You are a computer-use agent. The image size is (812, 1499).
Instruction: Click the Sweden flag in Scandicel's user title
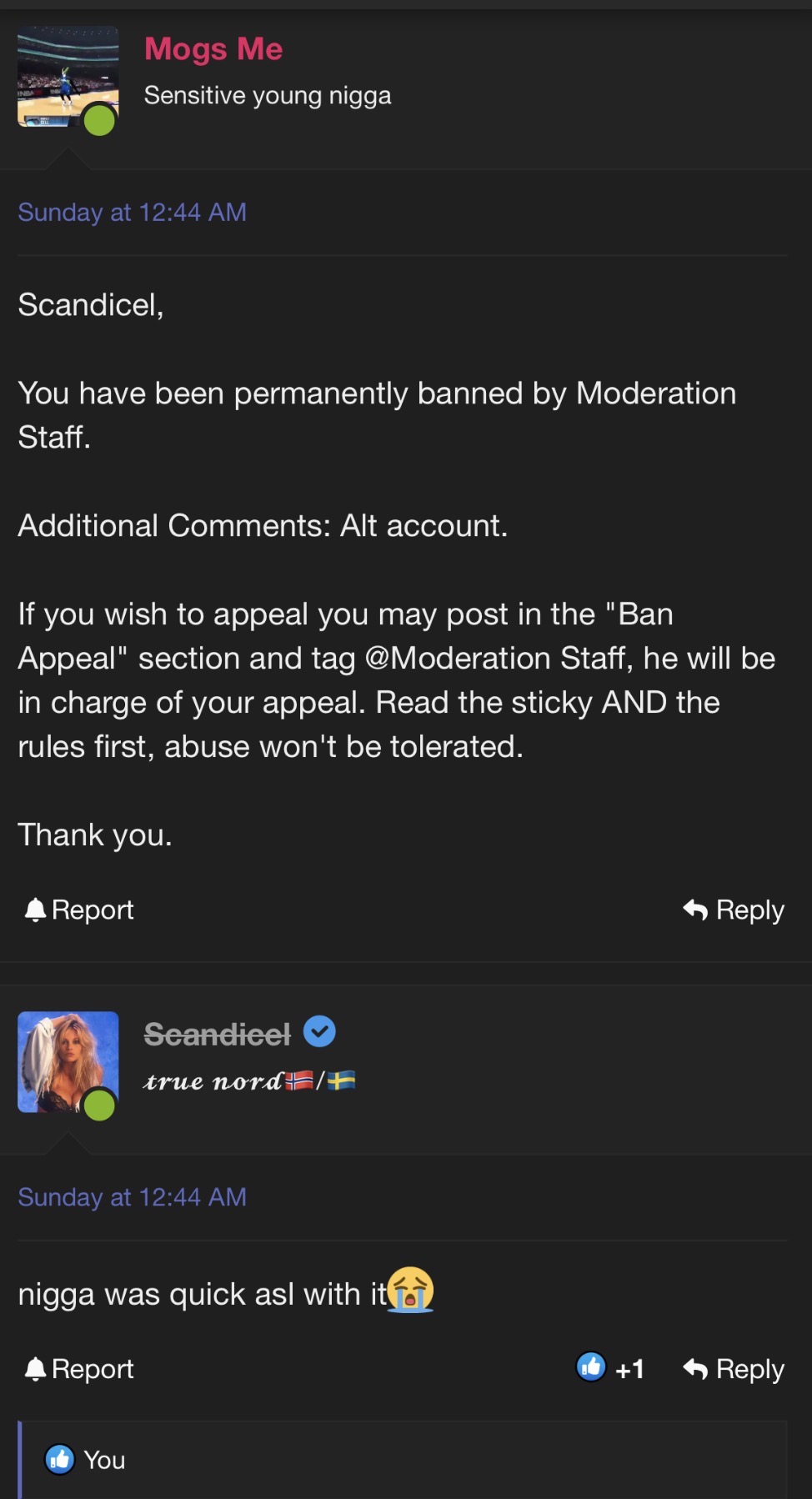click(x=341, y=1081)
